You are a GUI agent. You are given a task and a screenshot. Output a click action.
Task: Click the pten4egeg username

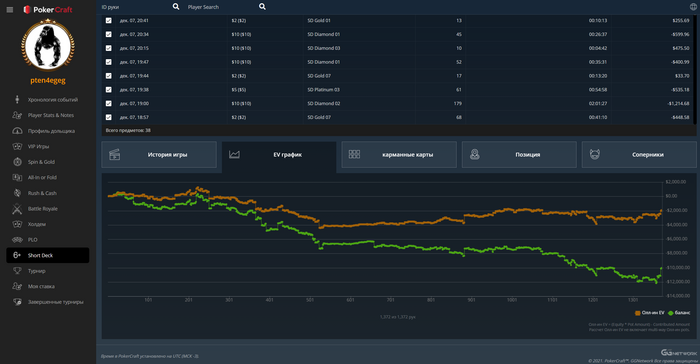click(48, 80)
